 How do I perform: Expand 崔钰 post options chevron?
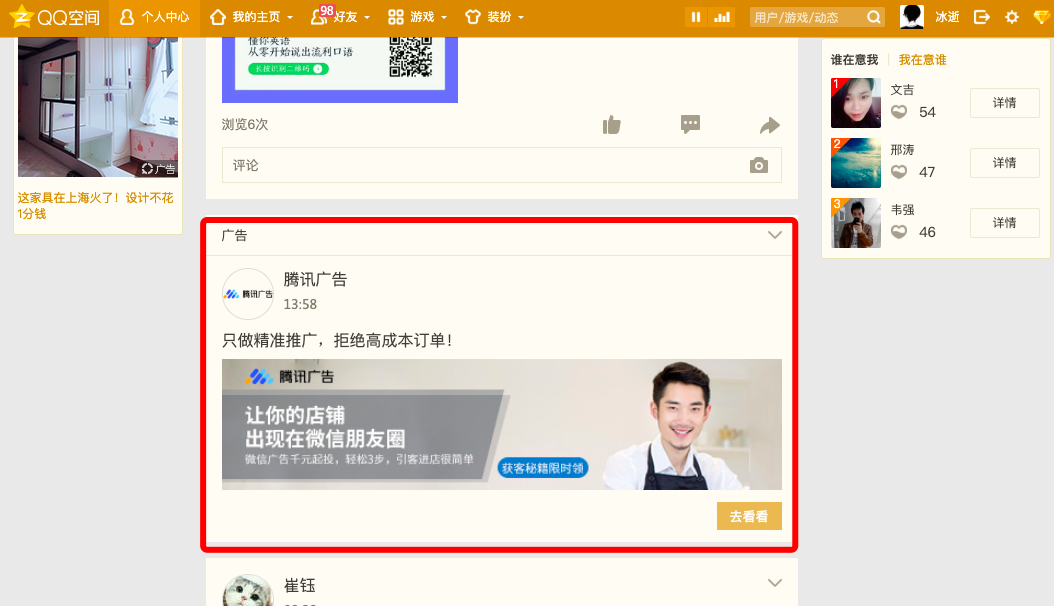point(775,583)
